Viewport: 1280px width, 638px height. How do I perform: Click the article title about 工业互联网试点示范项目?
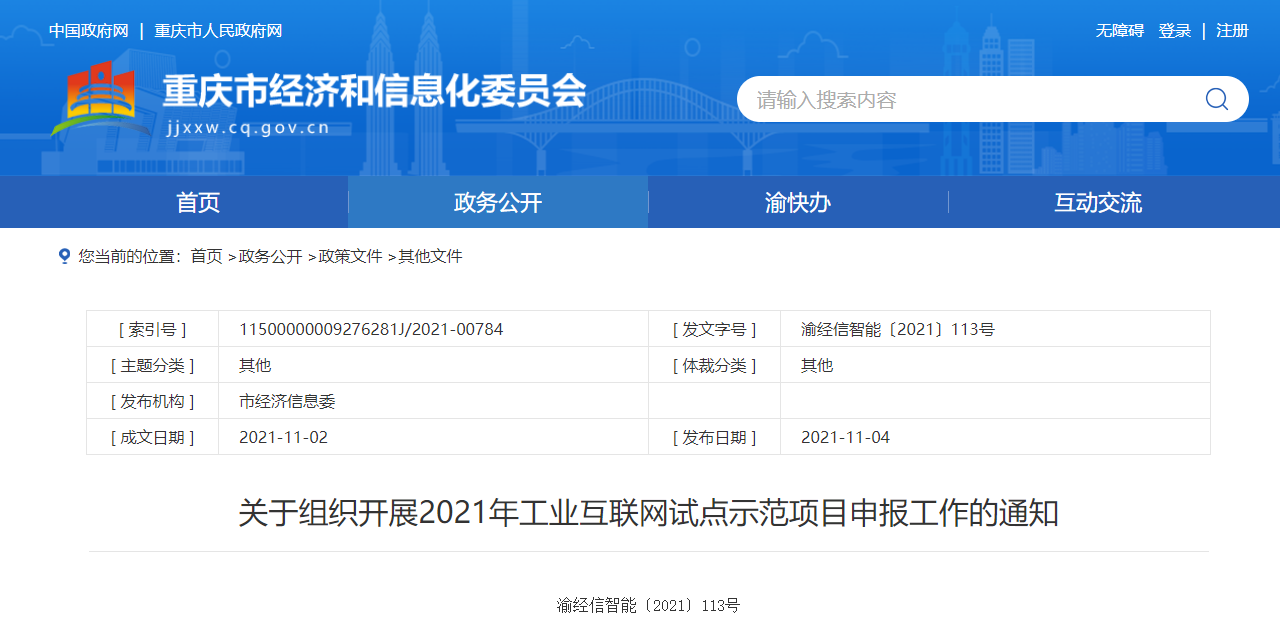tap(648, 514)
